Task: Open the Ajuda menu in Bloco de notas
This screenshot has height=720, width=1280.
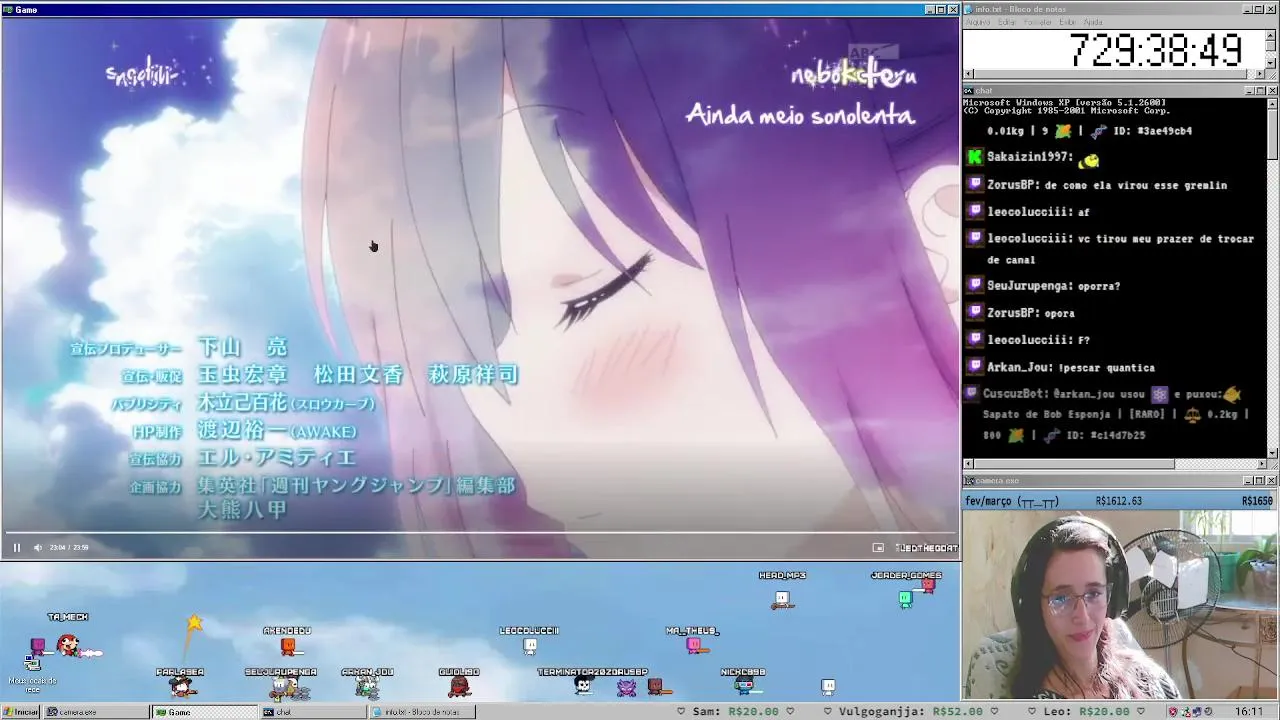Action: 1093,22
